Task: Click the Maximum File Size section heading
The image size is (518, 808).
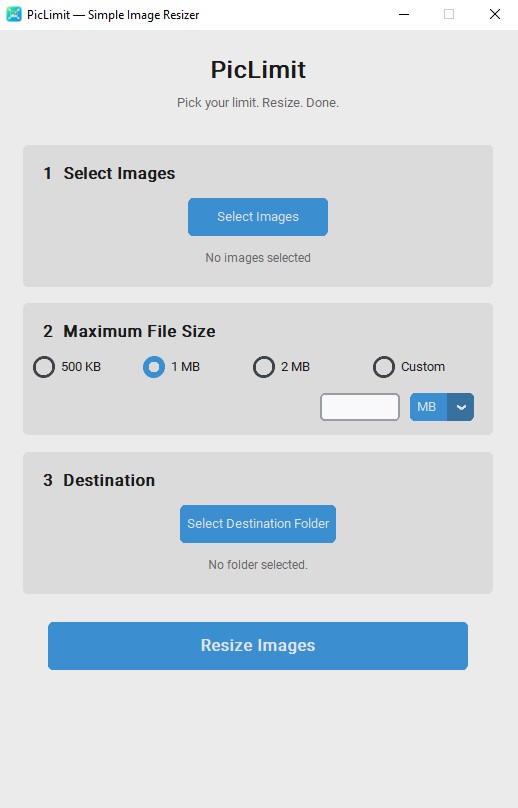Action: 139,331
